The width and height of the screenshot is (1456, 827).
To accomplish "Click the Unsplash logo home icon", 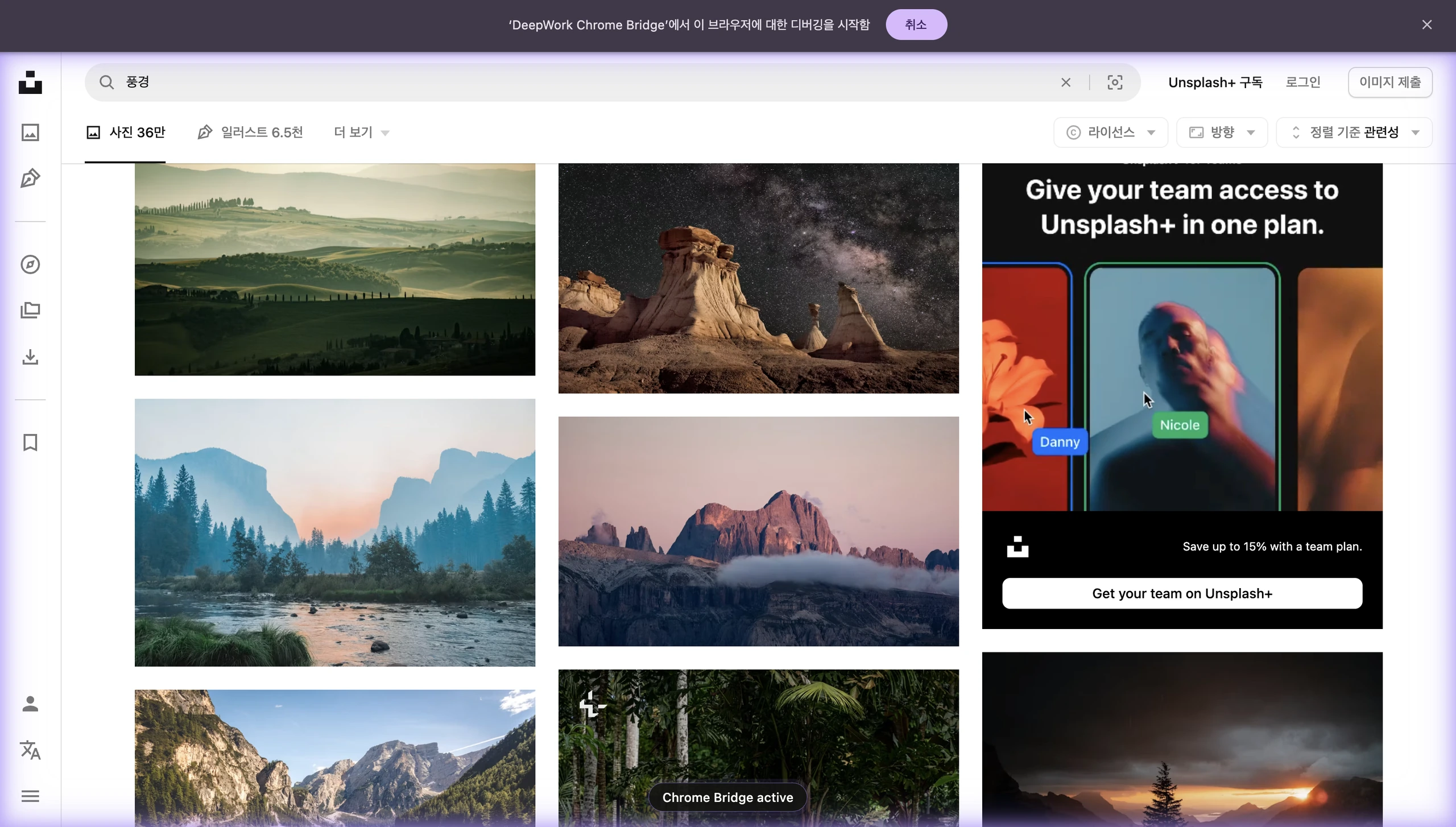I will (x=30, y=82).
